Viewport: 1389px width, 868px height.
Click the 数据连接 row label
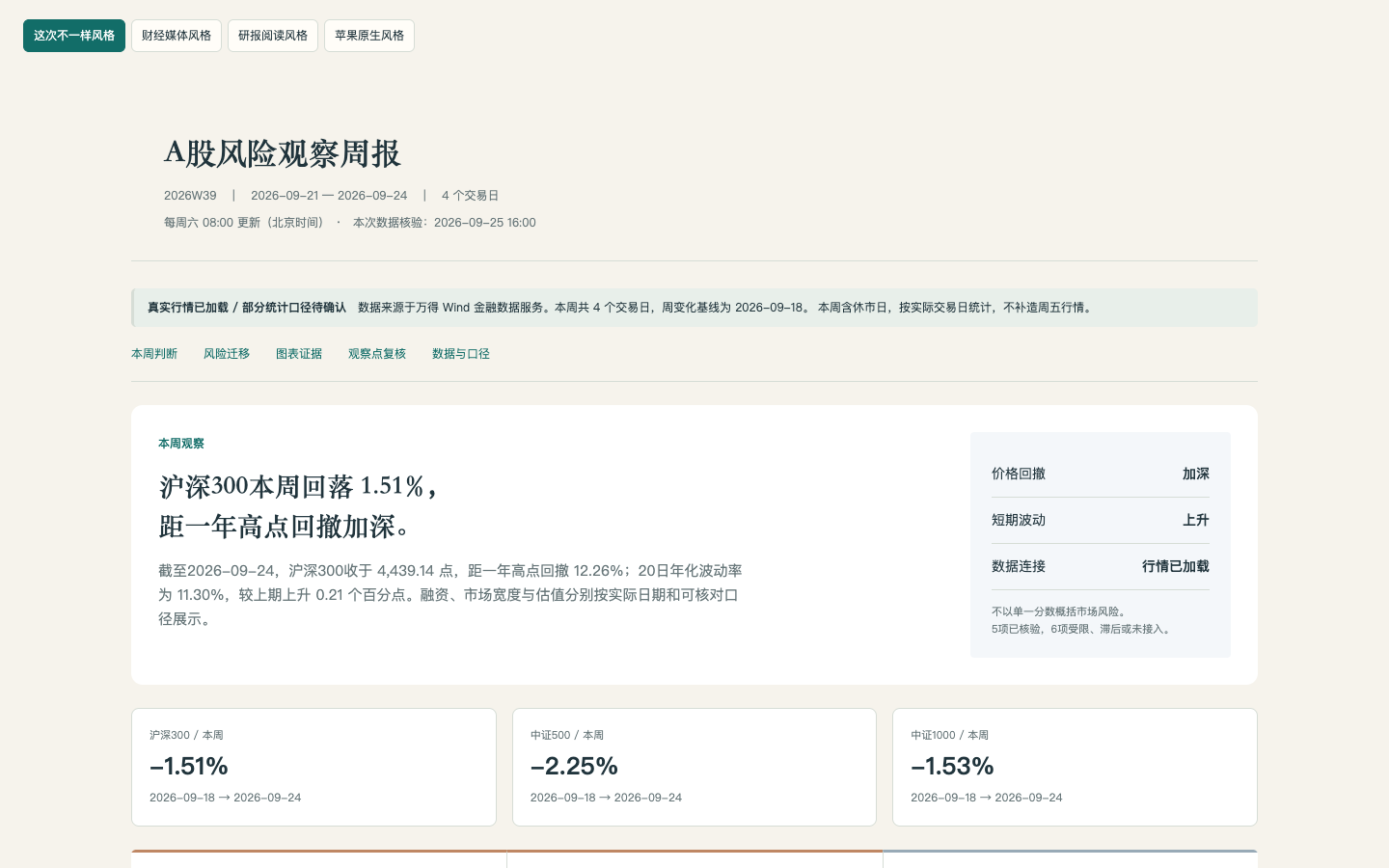tap(1019, 566)
